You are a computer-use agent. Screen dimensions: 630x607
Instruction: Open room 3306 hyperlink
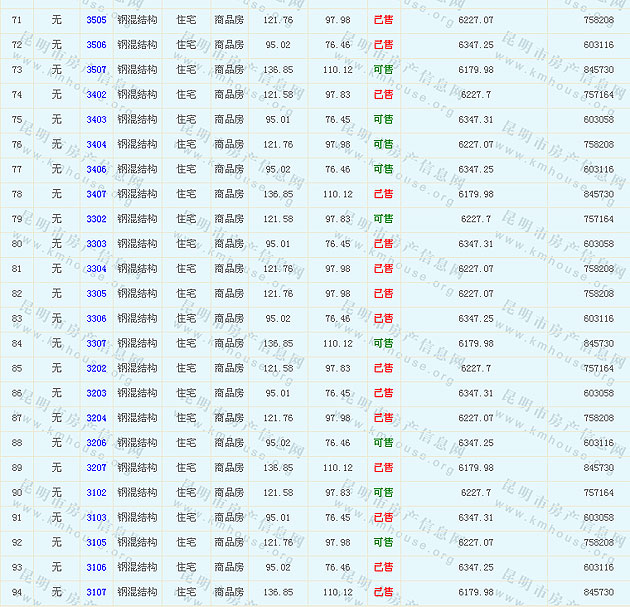(x=96, y=319)
